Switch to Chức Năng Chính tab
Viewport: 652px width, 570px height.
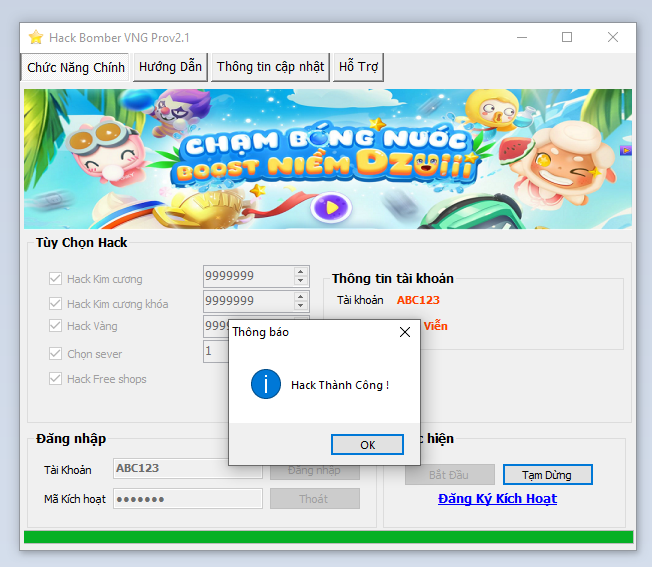[x=75, y=67]
